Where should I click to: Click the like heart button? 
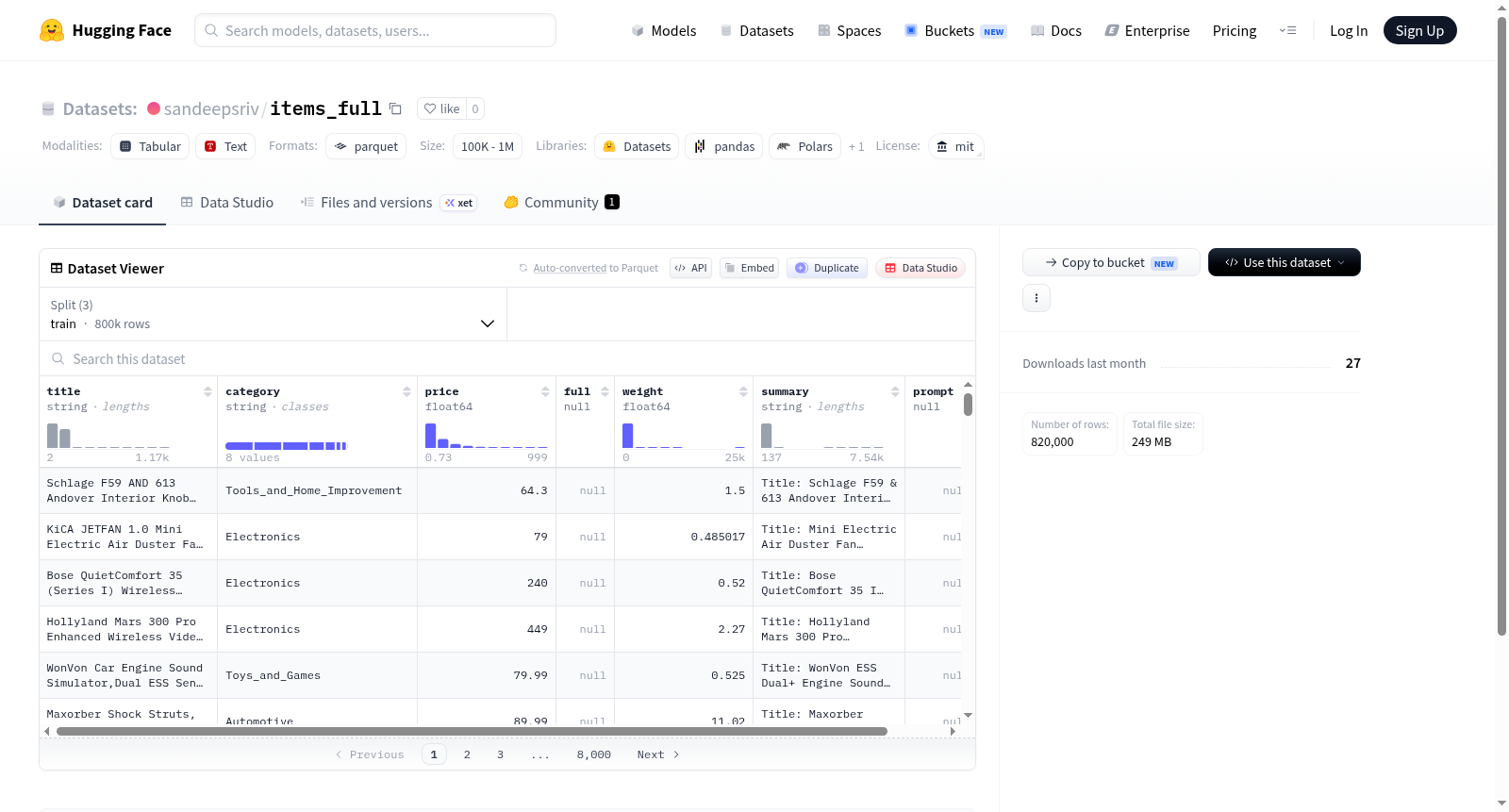click(441, 108)
